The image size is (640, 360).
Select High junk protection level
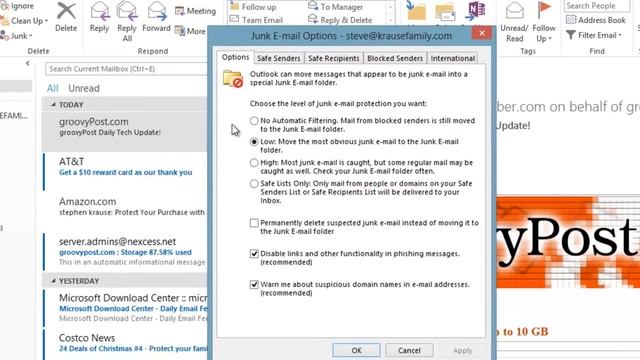(254, 162)
